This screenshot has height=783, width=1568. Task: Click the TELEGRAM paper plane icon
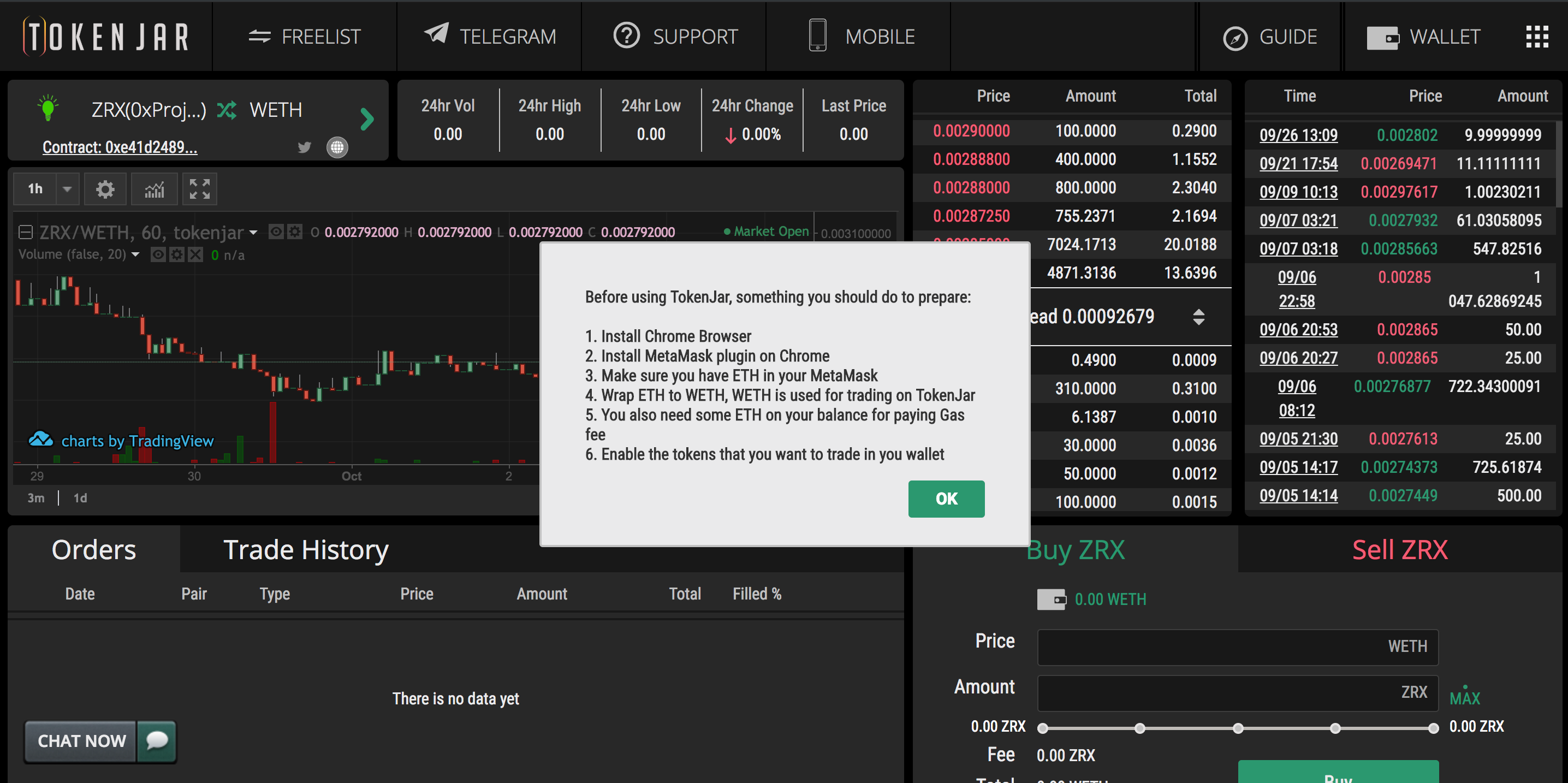coord(436,33)
